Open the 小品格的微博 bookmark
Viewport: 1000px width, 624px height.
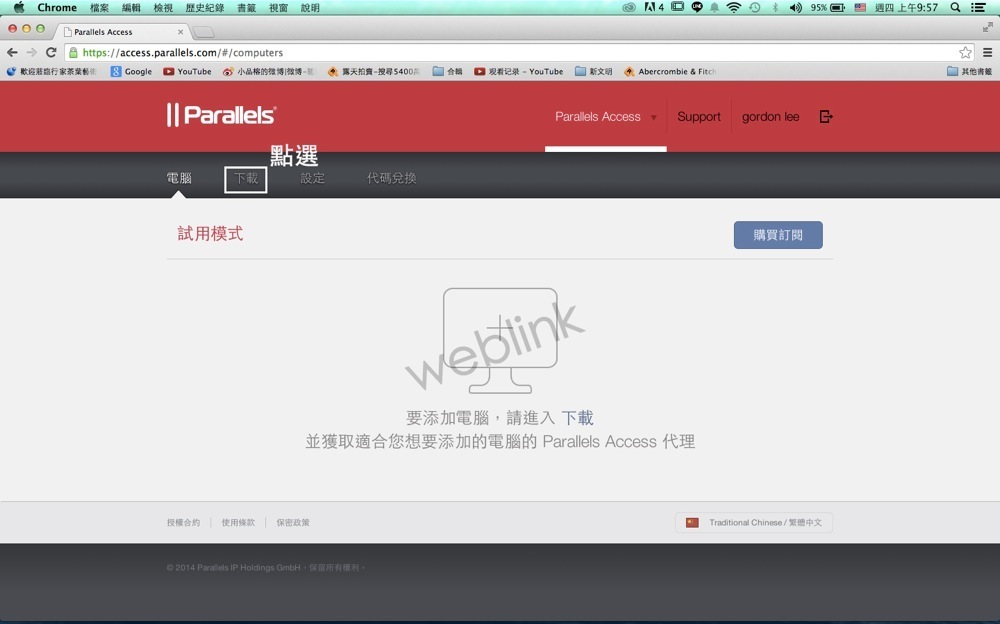[x=269, y=71]
